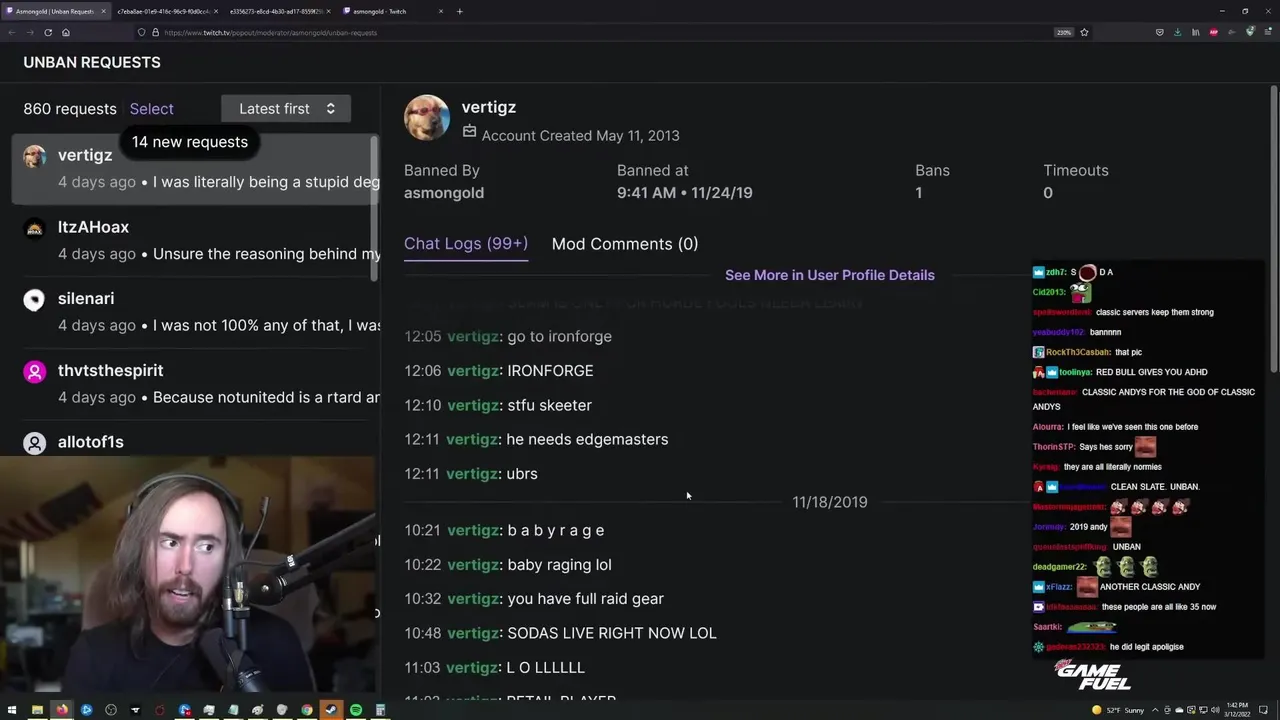Open the Spotify icon in the taskbar
This screenshot has width=1280, height=720.
[356, 710]
